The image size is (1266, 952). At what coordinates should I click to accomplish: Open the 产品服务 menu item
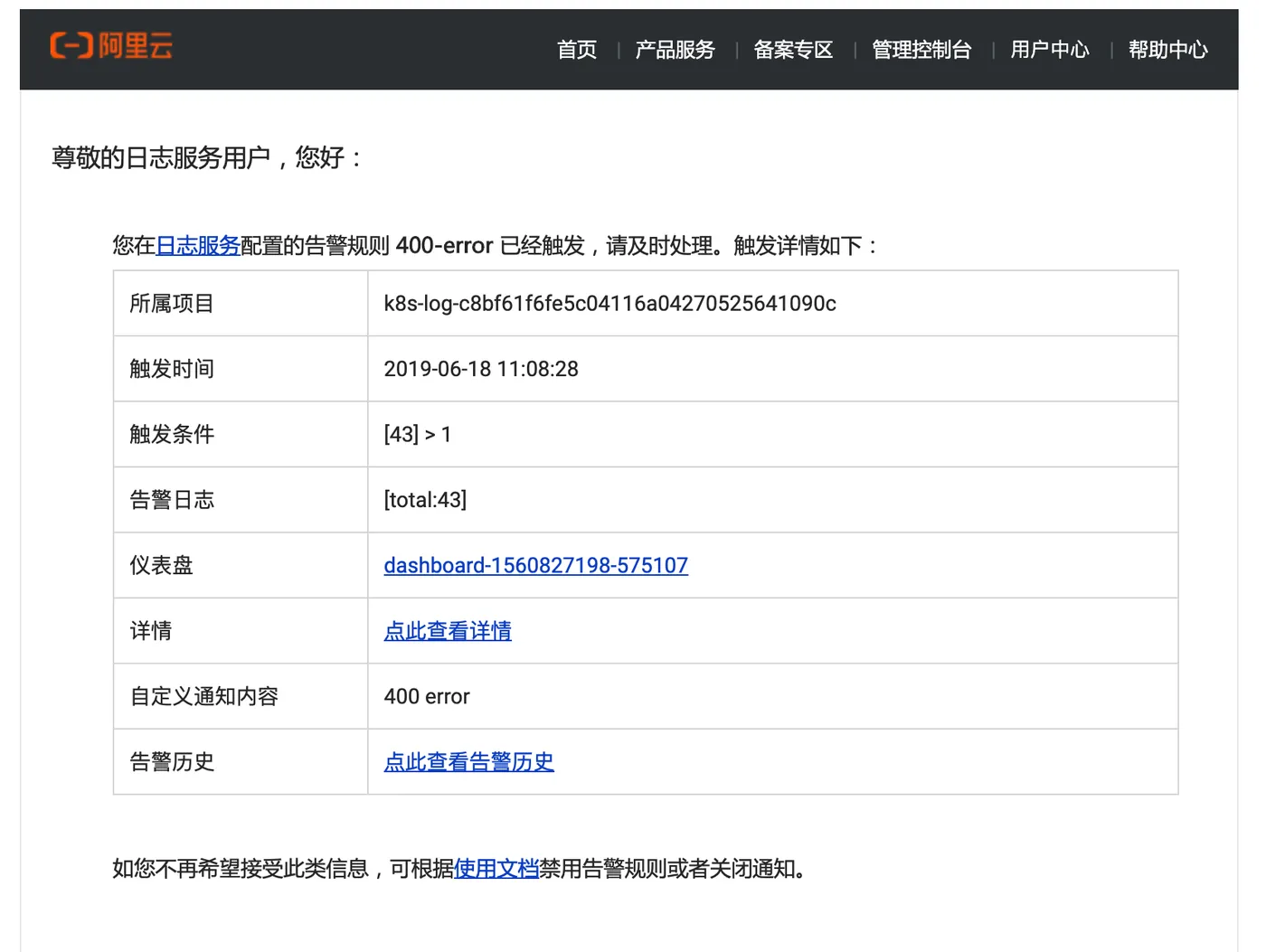click(x=675, y=50)
